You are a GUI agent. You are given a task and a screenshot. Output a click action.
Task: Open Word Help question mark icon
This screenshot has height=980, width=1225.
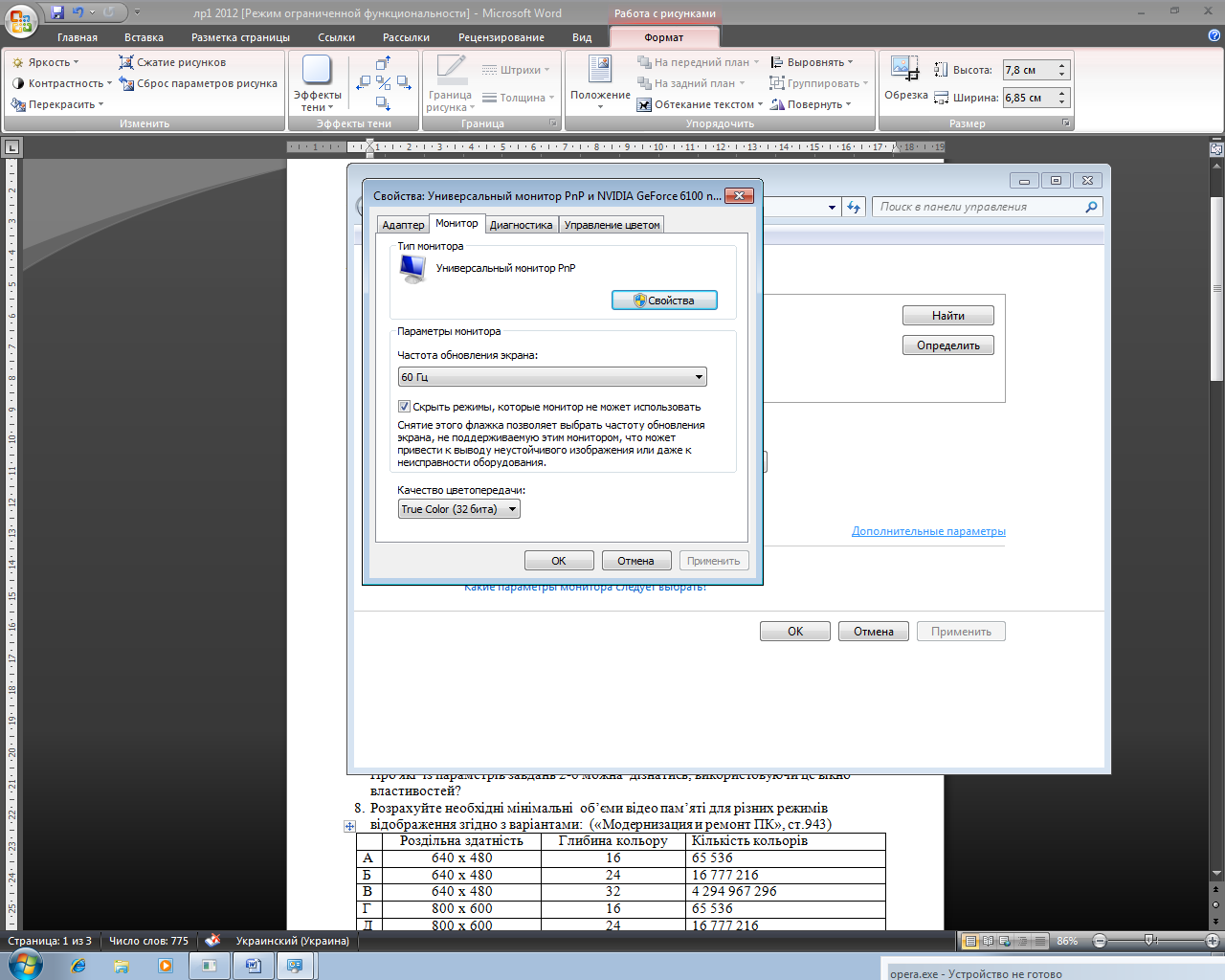[x=1214, y=36]
